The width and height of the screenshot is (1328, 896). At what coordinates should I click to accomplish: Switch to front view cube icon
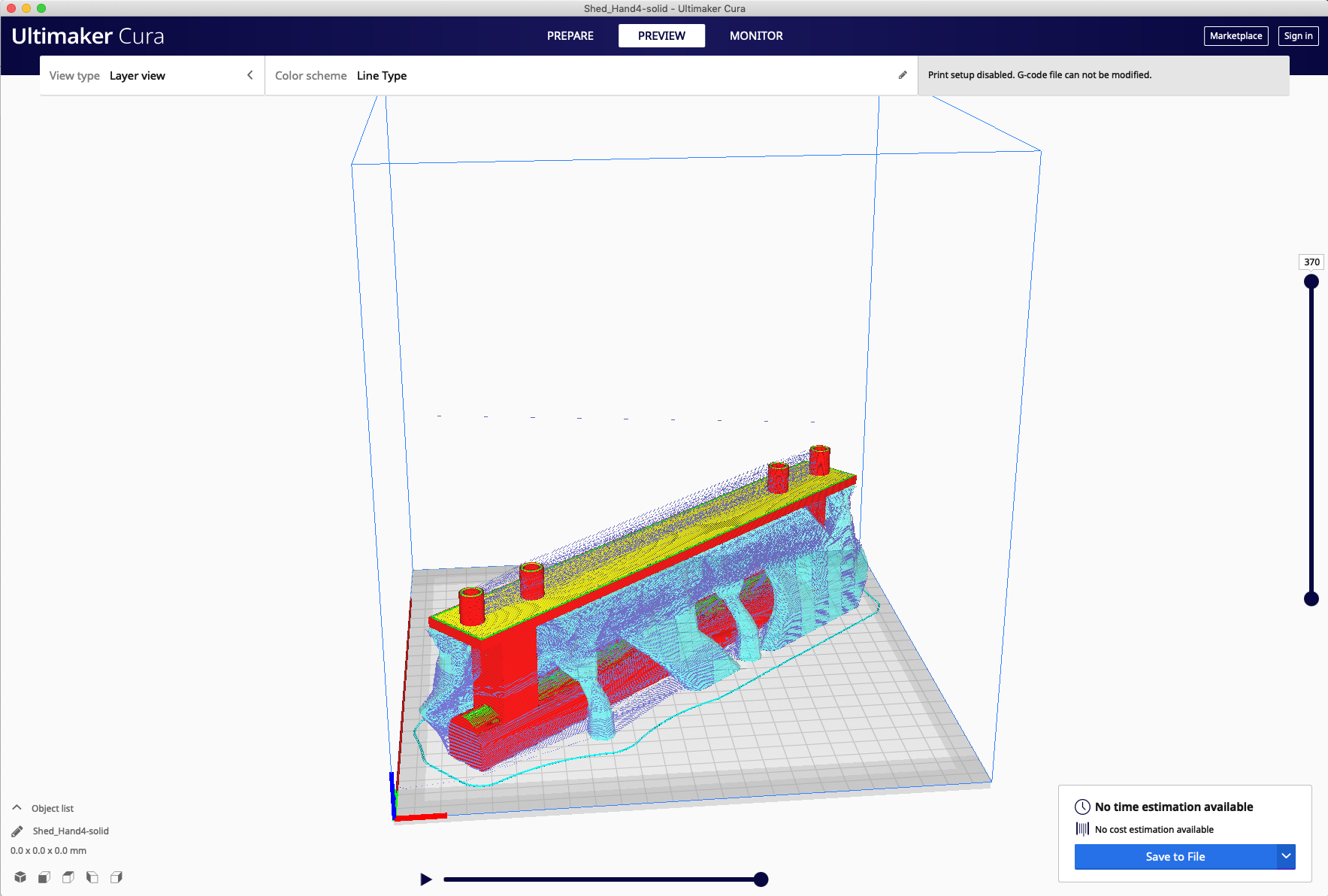pos(44,877)
